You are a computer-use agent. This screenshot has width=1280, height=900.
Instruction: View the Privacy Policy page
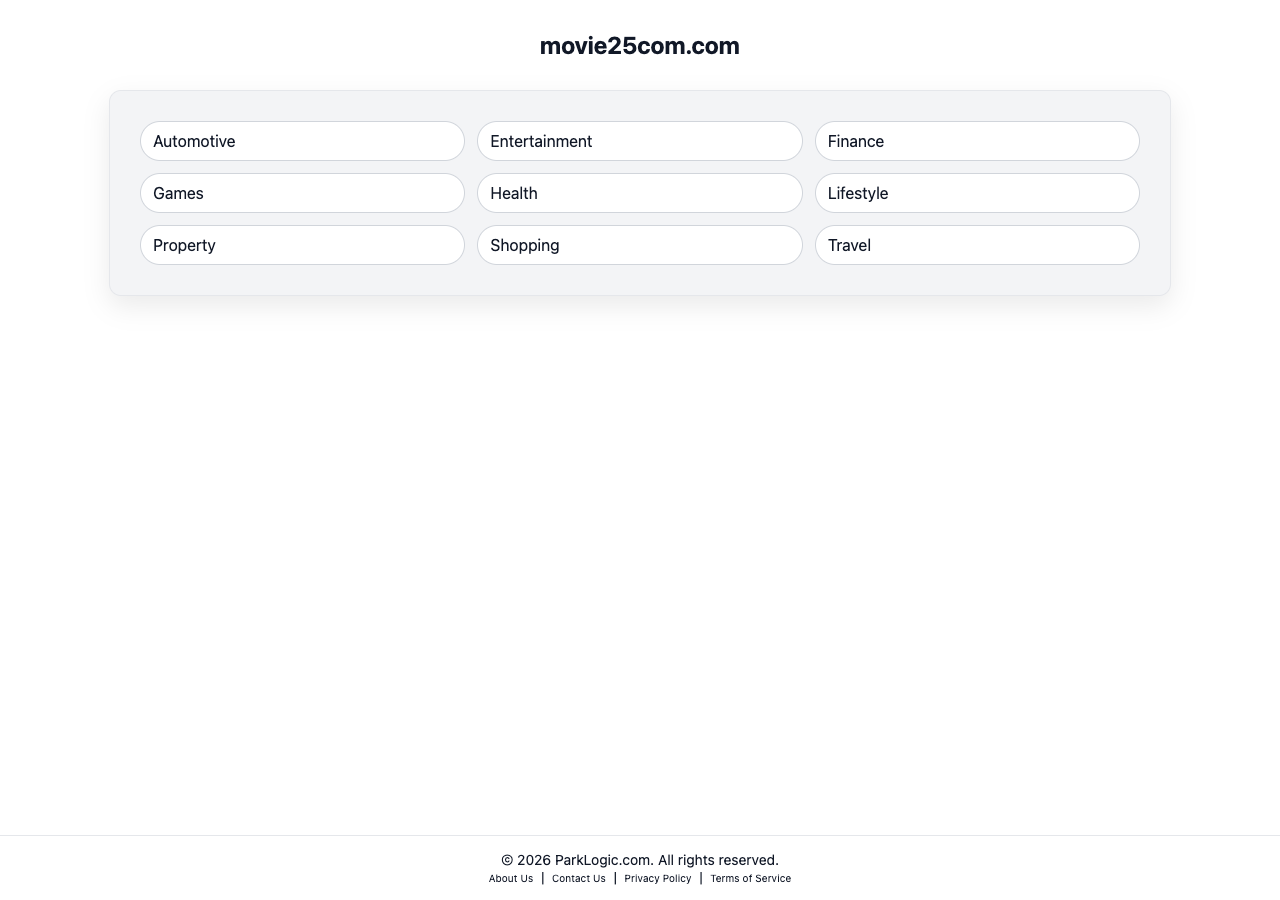click(x=658, y=879)
